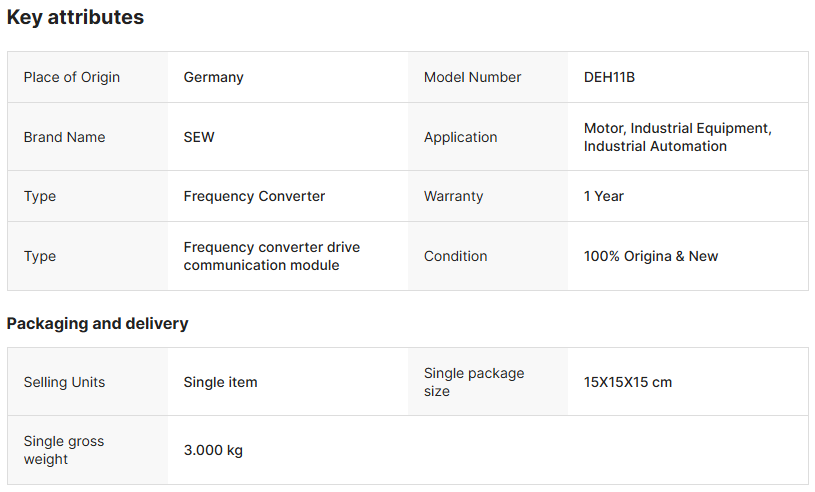
Task: Click the 15X15X15 cm size value
Action: 627,382
